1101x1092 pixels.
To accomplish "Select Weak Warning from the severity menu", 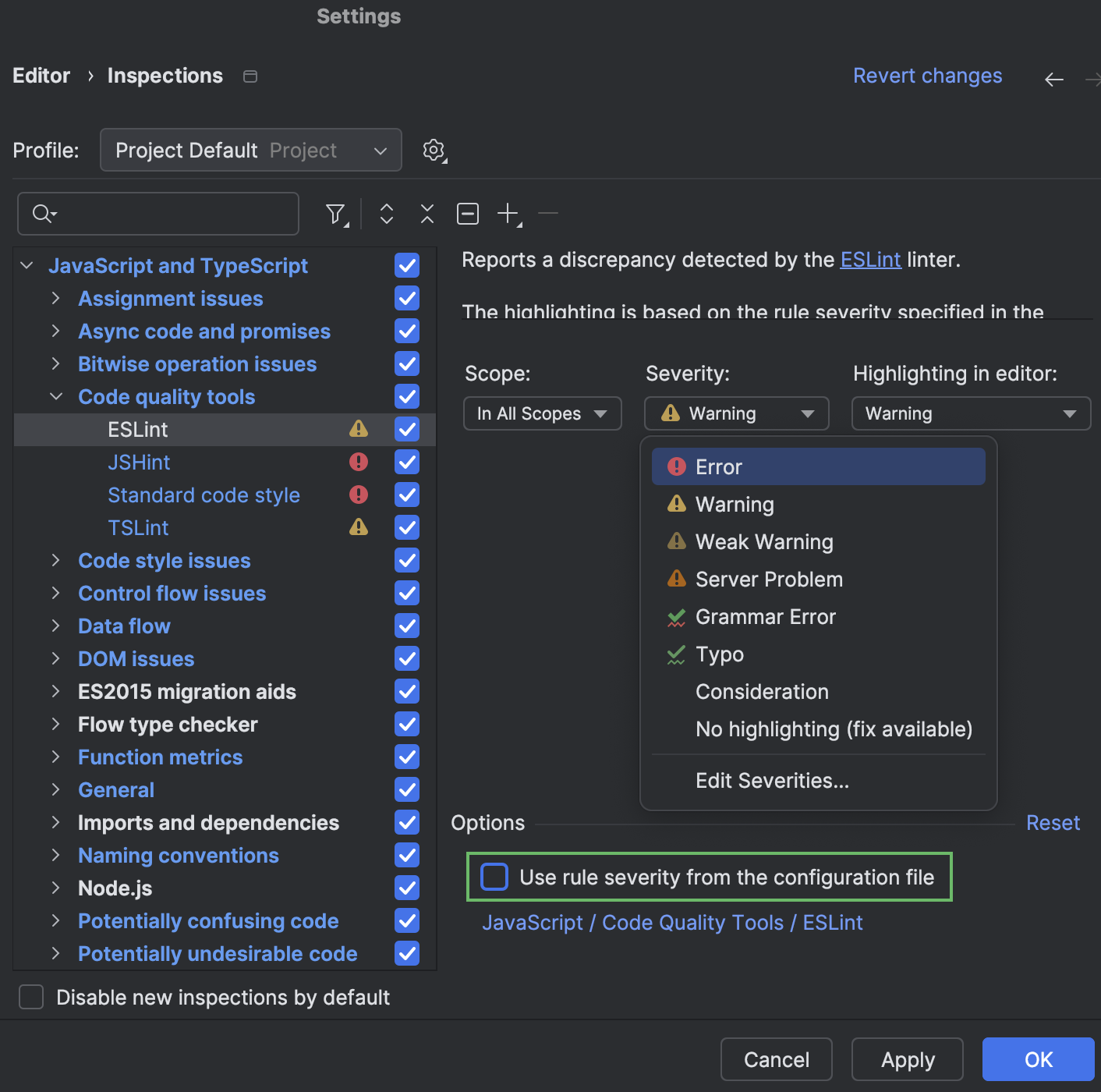I will [x=763, y=541].
